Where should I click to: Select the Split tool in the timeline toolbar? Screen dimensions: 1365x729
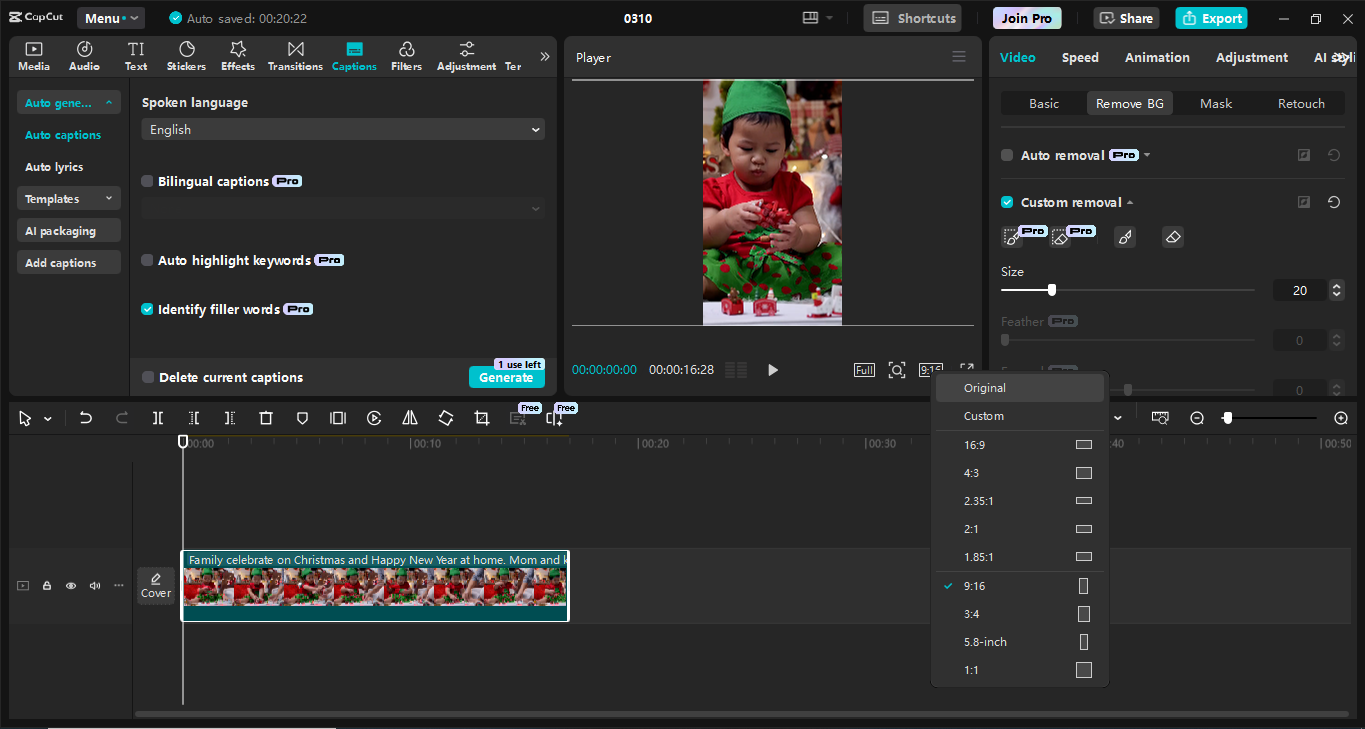click(157, 417)
